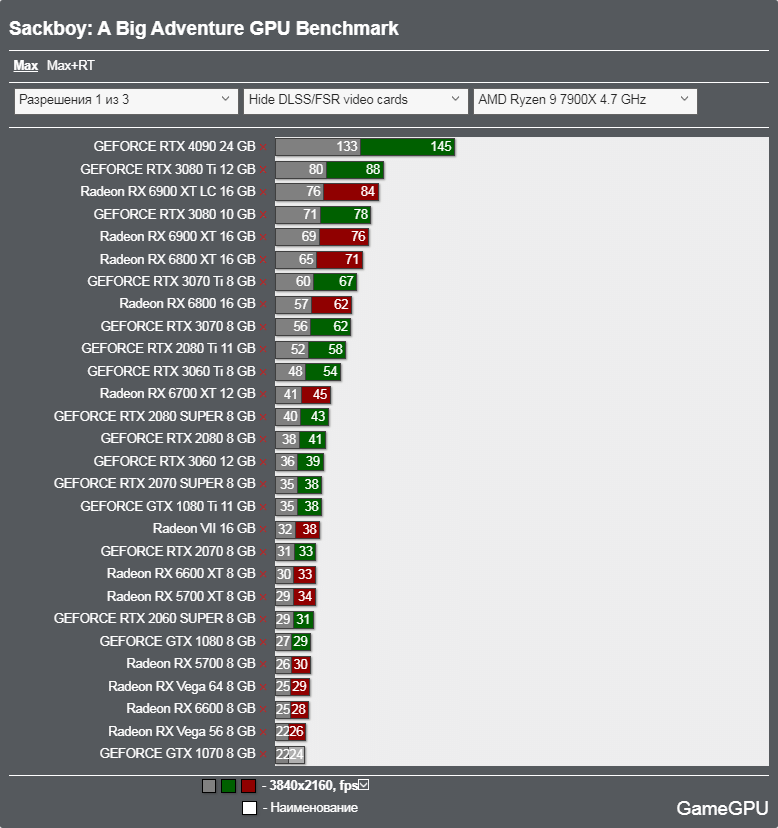The height and width of the screenshot is (828, 778).
Task: Remove GEFORCE RTX 2080 SUPER 8 GB with red x
Action: pyautogui.click(x=263, y=417)
